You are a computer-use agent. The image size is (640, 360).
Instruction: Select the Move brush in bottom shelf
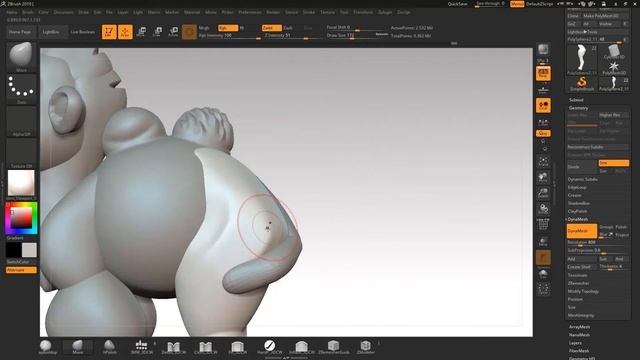pyautogui.click(x=78, y=347)
